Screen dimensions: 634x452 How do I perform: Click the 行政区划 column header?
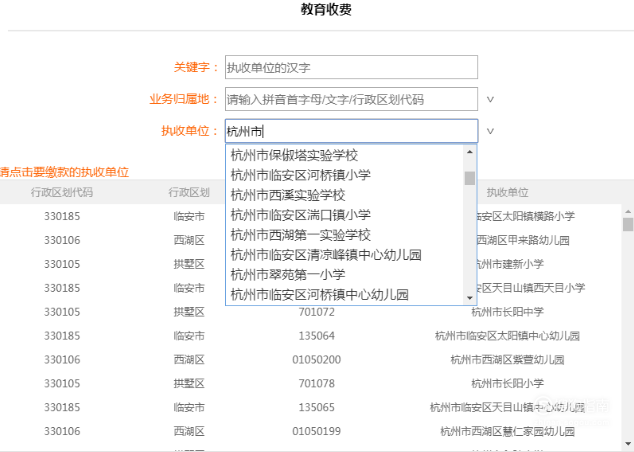coord(189,192)
